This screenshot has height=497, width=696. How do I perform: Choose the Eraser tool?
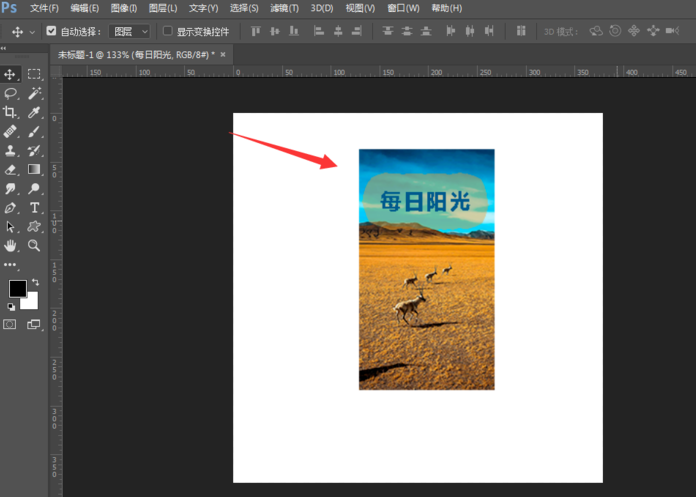tap(11, 169)
